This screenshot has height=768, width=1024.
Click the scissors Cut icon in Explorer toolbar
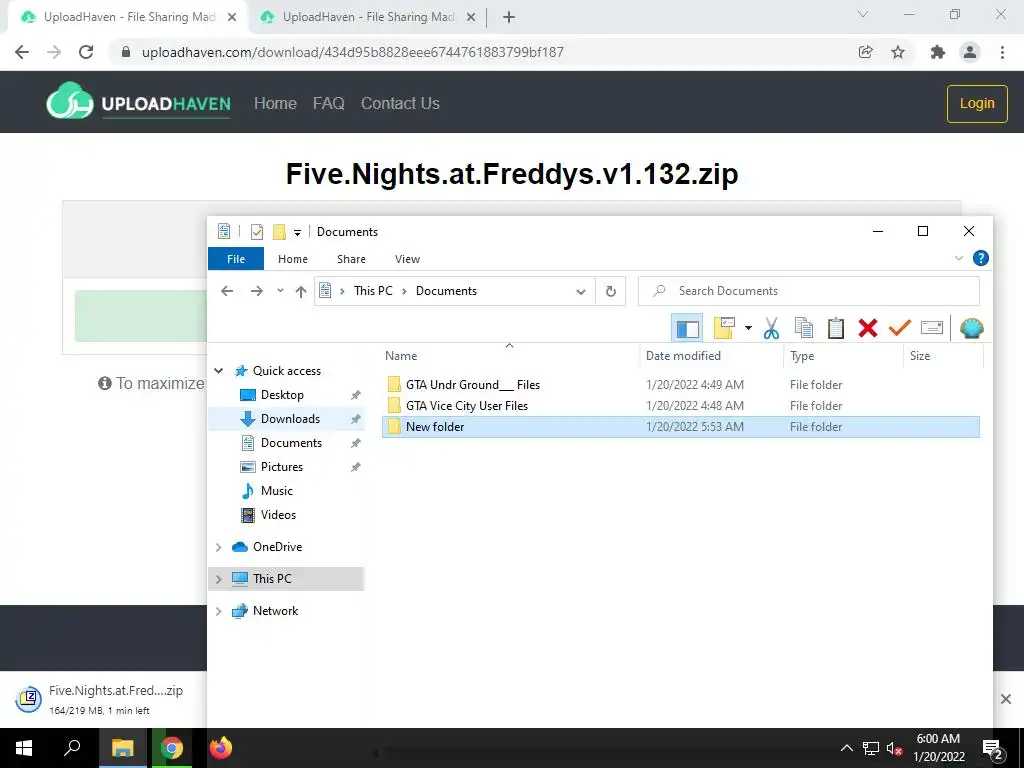coord(771,328)
